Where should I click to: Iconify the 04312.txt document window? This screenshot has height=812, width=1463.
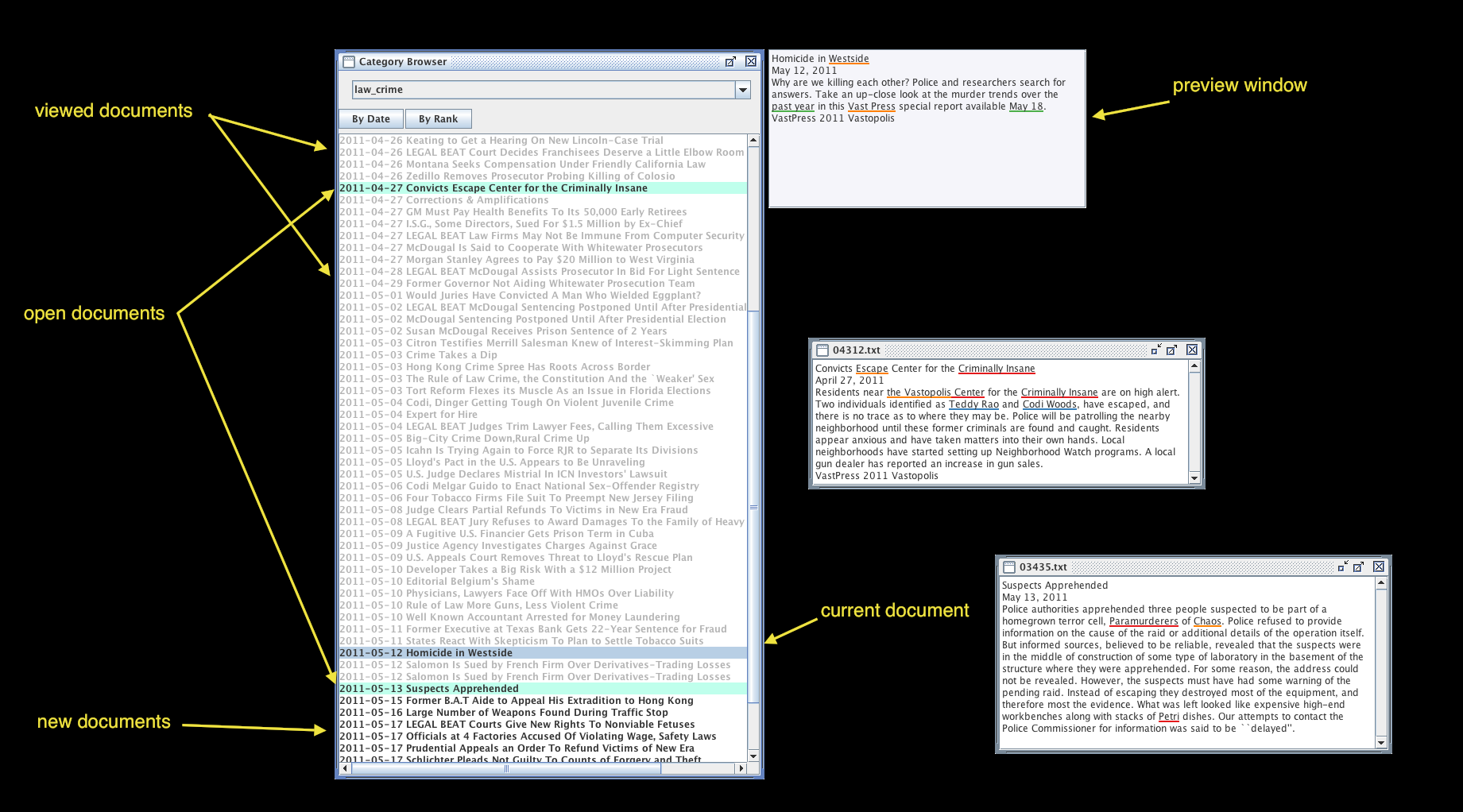click(x=1155, y=350)
